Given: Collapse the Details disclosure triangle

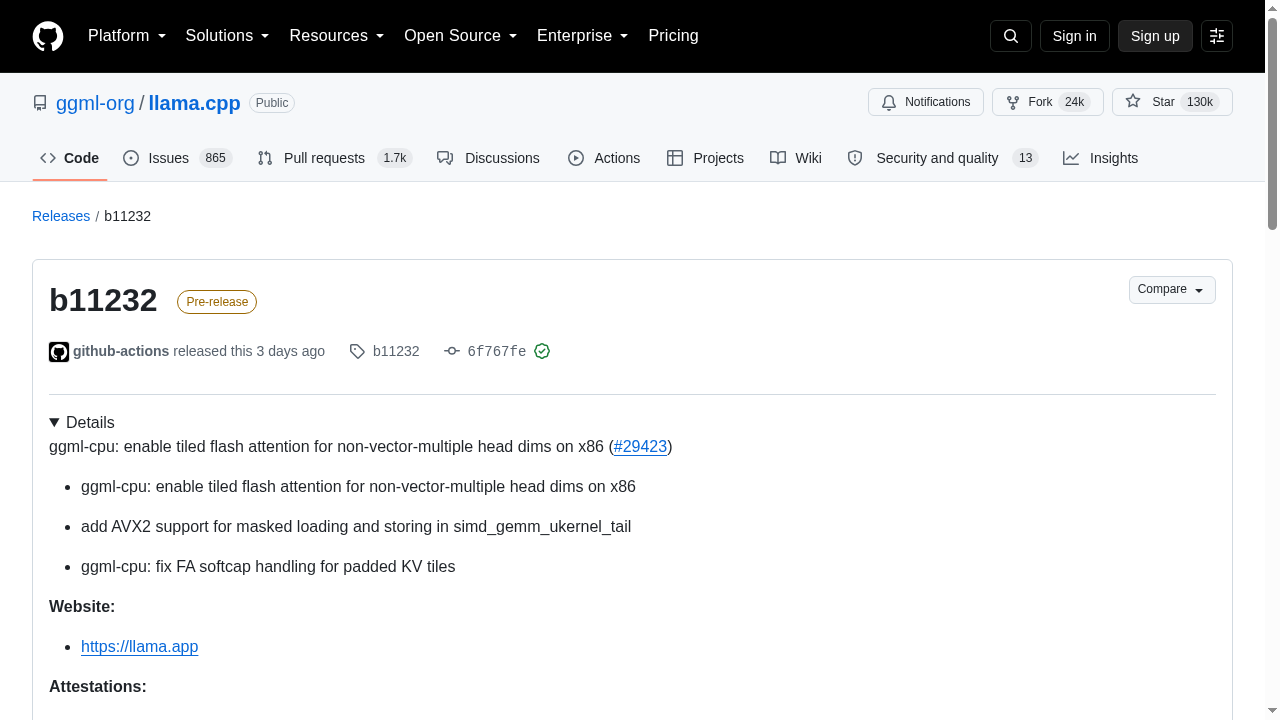Looking at the screenshot, I should click(x=54, y=423).
